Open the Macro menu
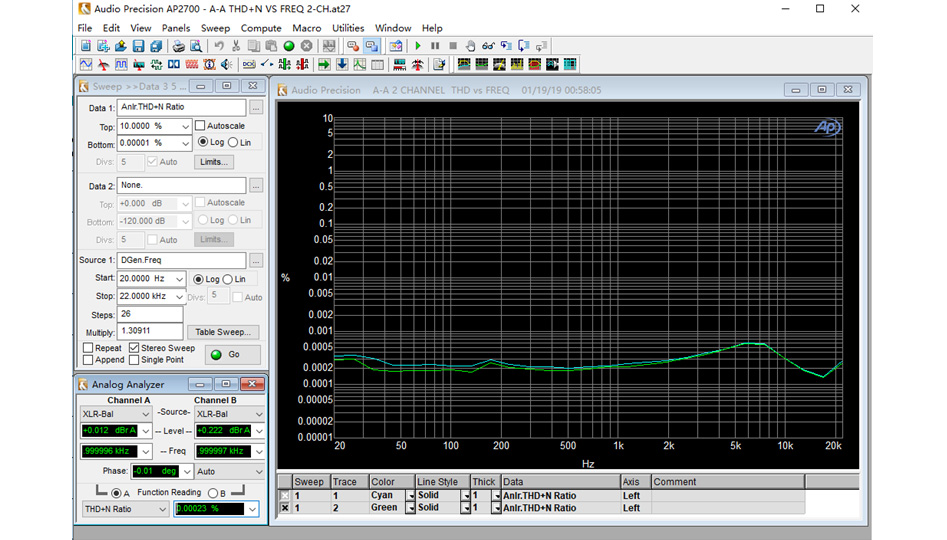Image resolution: width=947 pixels, height=540 pixels. (307, 28)
